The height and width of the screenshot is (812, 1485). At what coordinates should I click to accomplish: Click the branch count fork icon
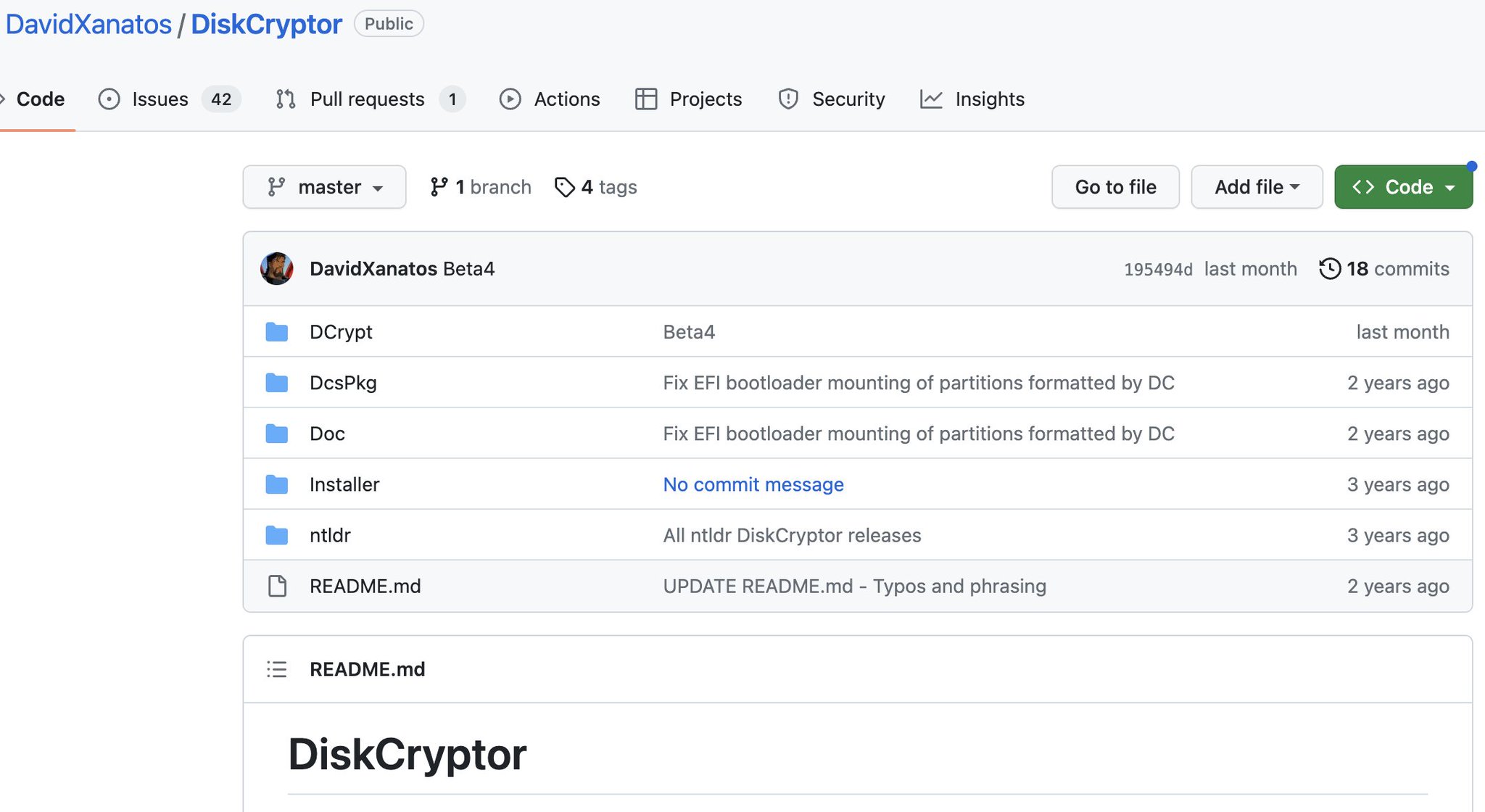tap(439, 187)
